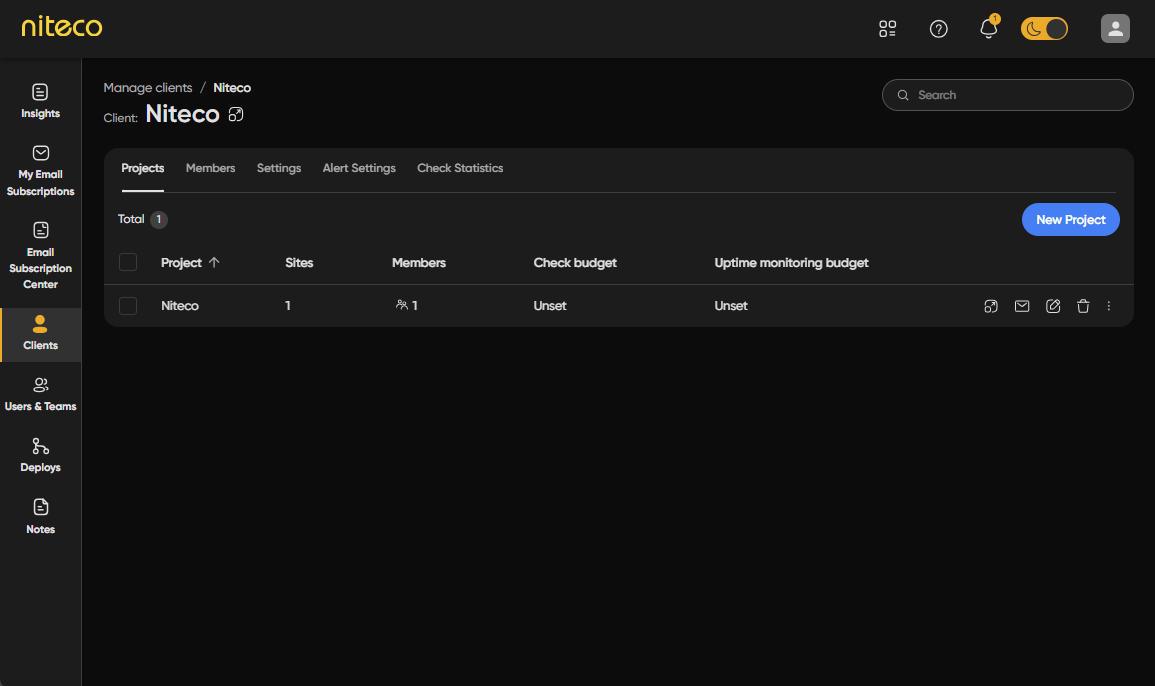Open the notifications bell
Screen dimensions: 1155x686
(x=989, y=29)
